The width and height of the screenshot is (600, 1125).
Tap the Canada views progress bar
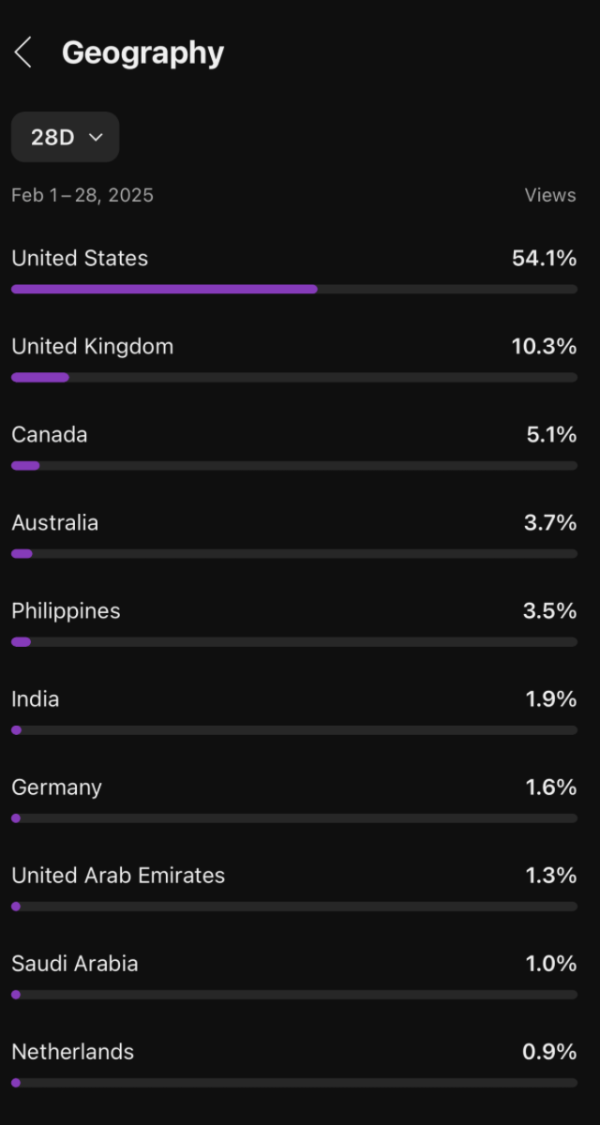coord(294,466)
